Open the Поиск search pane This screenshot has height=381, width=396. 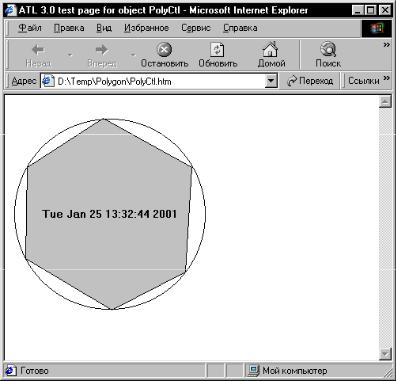pos(328,55)
